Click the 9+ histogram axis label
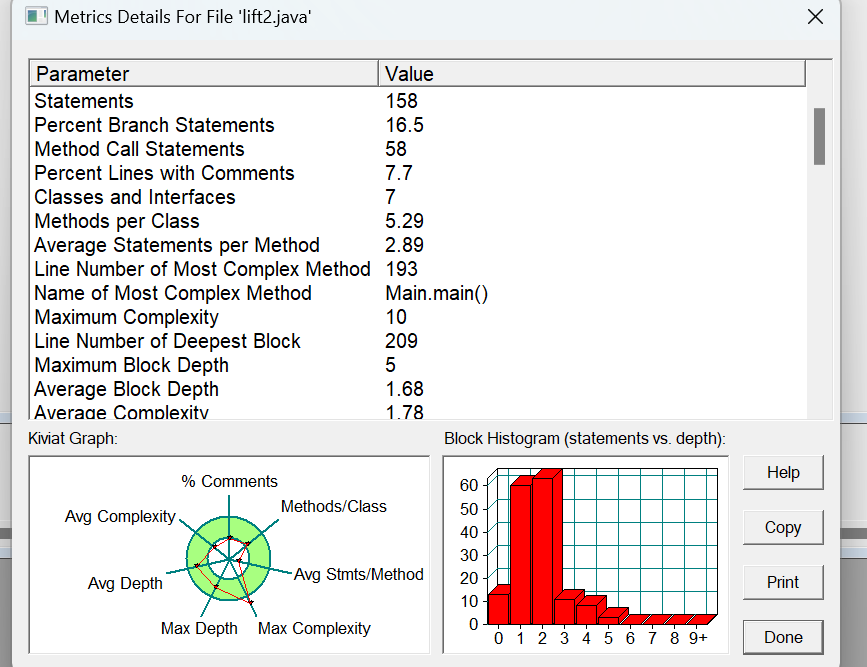 (698, 638)
